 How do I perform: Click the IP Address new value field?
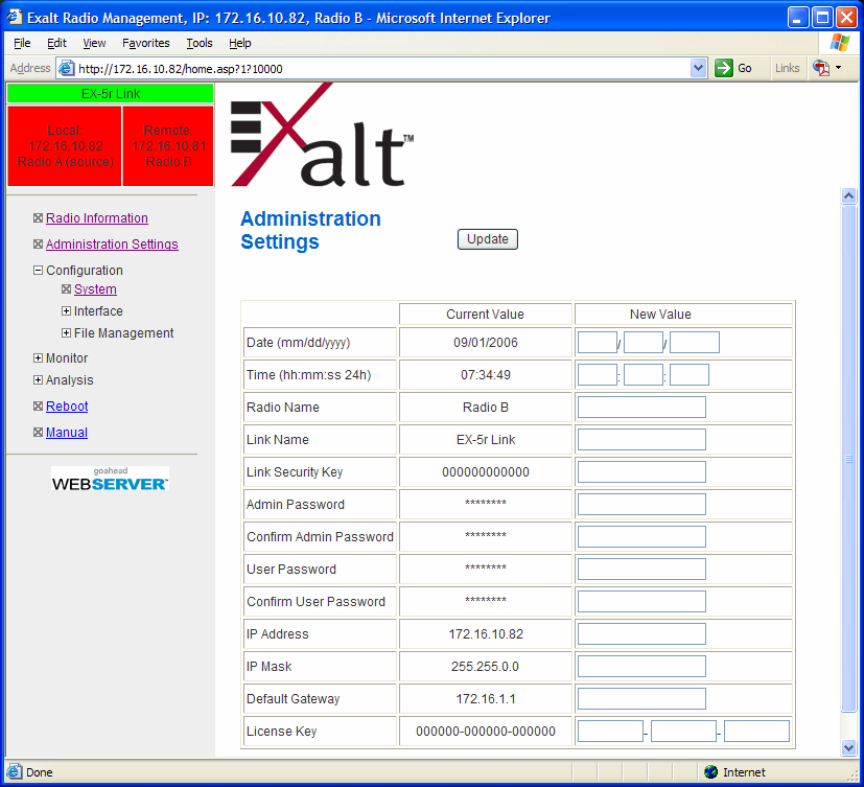(x=641, y=634)
